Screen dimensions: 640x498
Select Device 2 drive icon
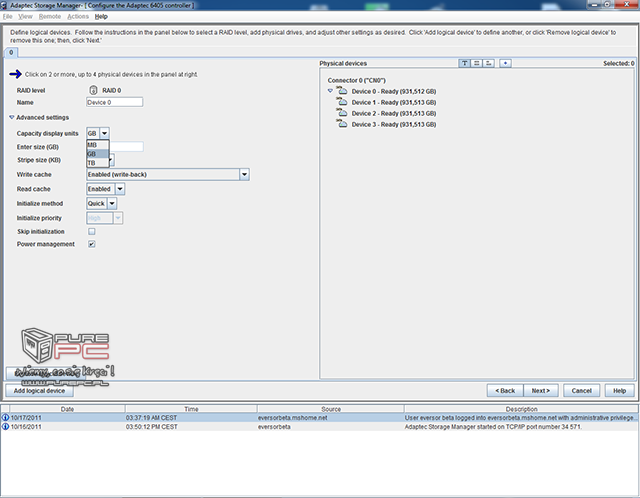point(342,113)
